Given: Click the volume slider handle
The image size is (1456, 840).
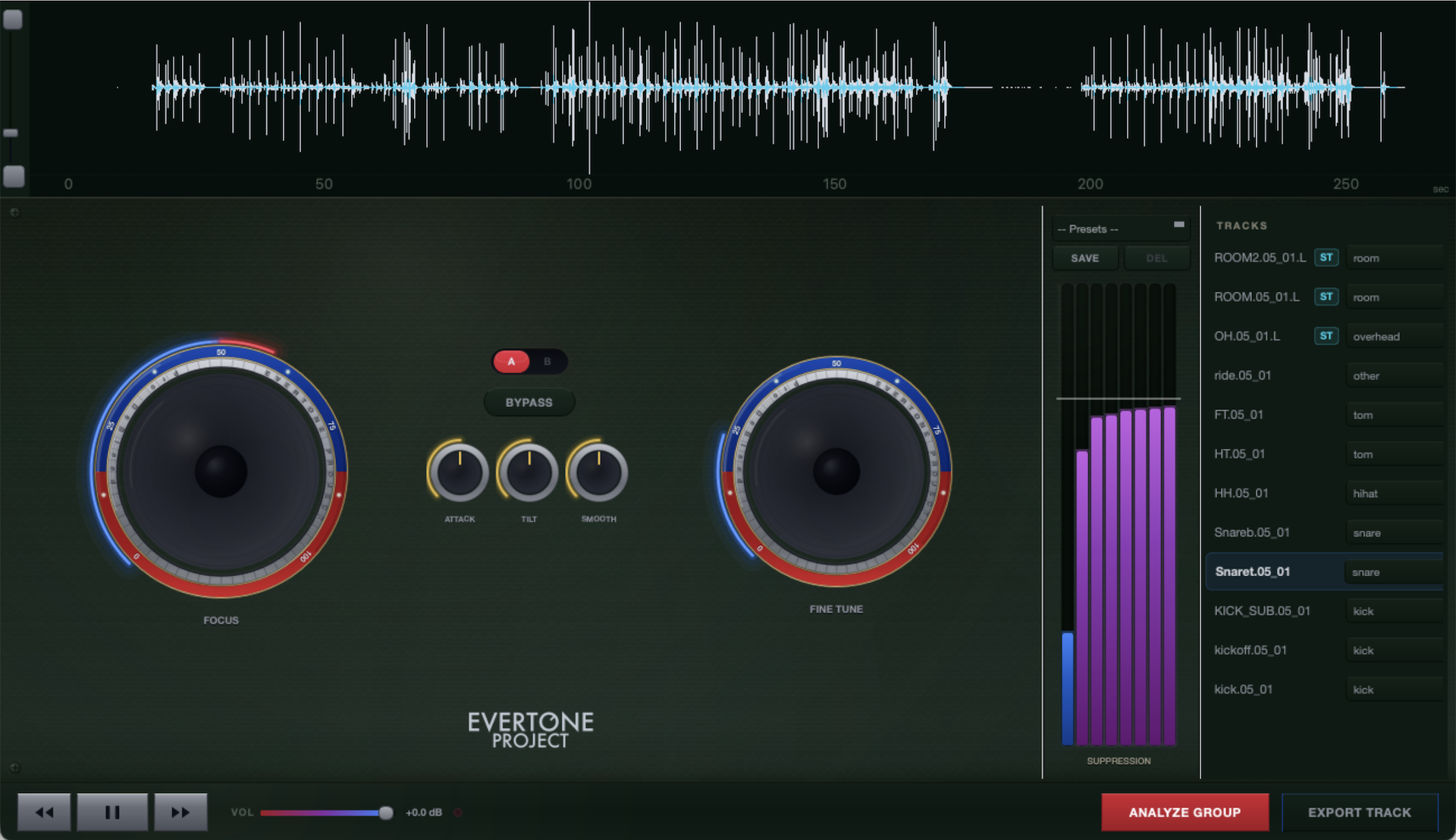Looking at the screenshot, I should [x=386, y=813].
